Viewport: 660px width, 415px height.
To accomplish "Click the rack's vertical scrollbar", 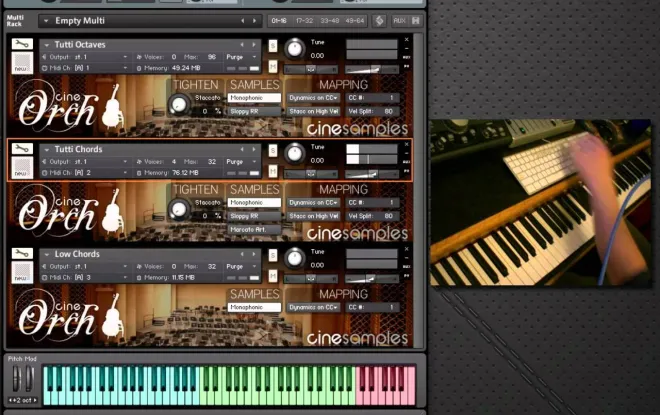I will [x=418, y=191].
